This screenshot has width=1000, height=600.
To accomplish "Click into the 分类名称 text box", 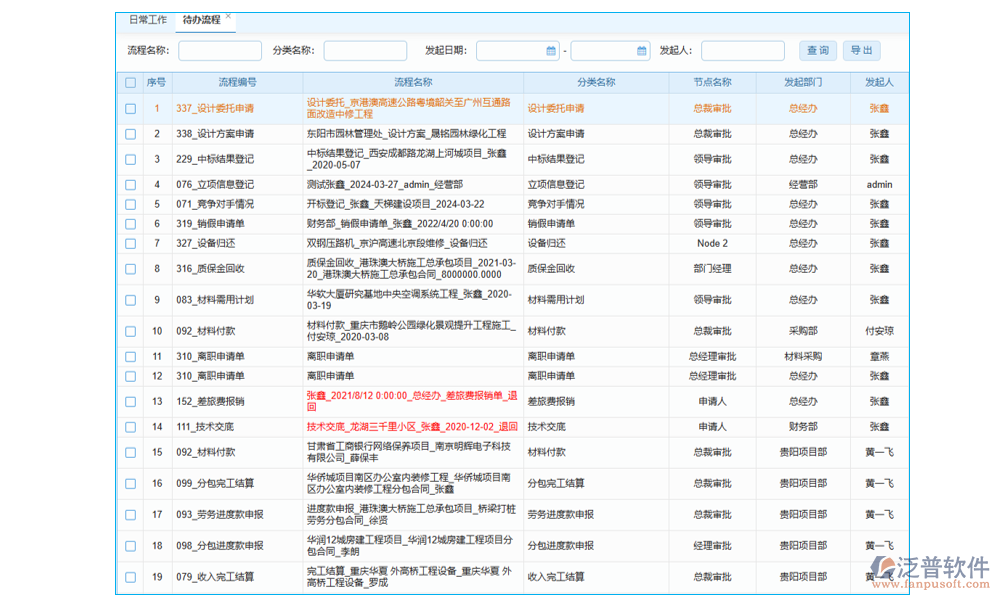I will [365, 51].
